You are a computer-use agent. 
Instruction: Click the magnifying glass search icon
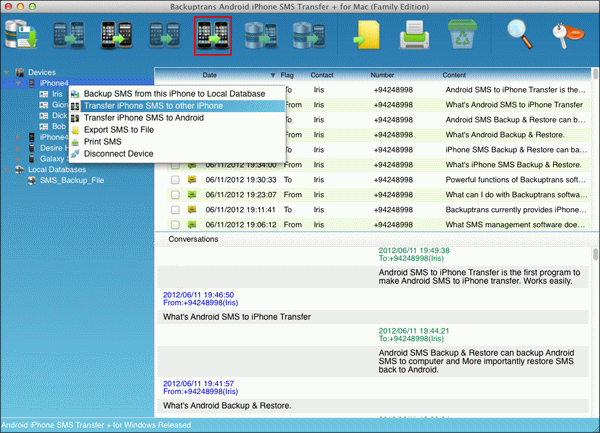click(x=520, y=34)
